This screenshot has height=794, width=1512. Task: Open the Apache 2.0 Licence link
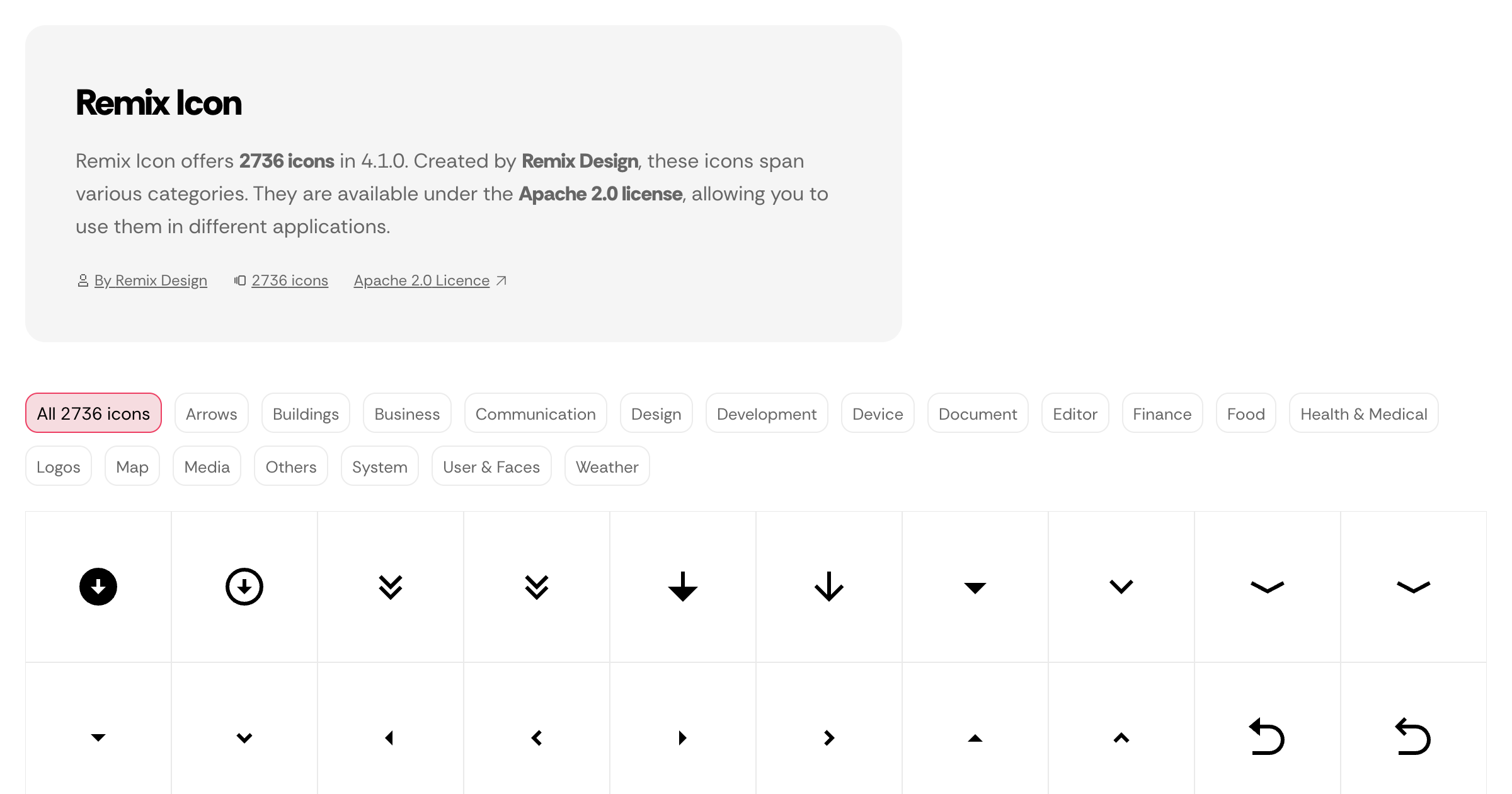point(421,280)
